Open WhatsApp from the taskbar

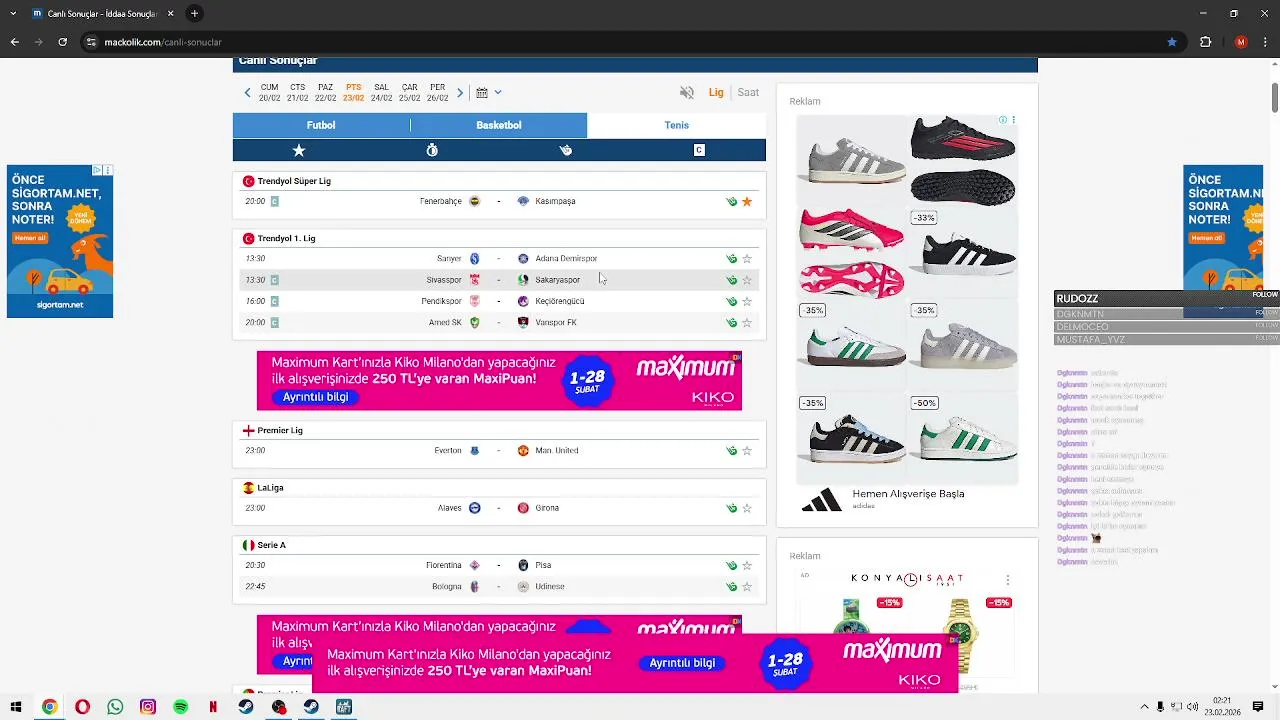point(115,707)
